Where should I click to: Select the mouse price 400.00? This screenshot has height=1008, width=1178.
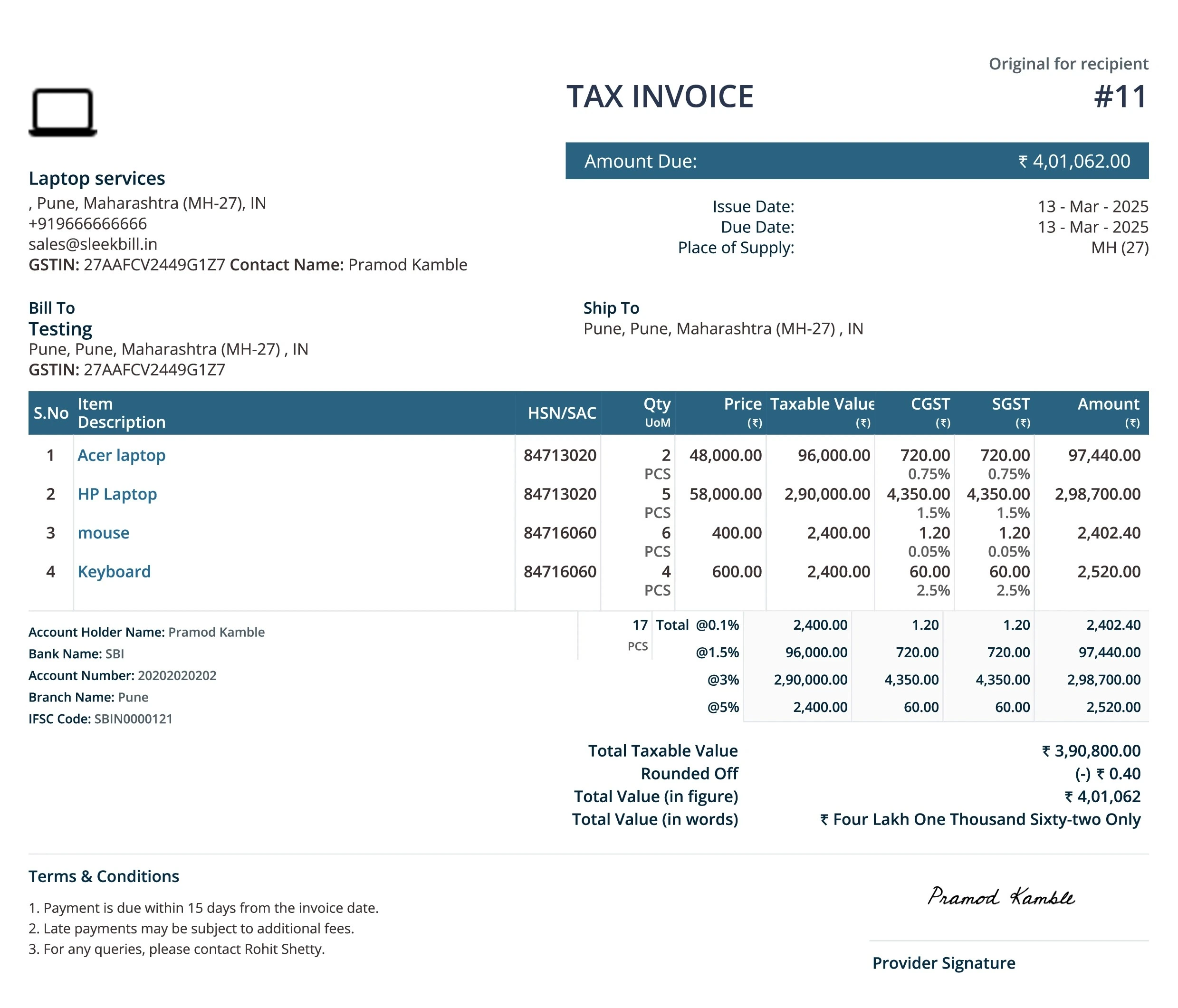737,533
